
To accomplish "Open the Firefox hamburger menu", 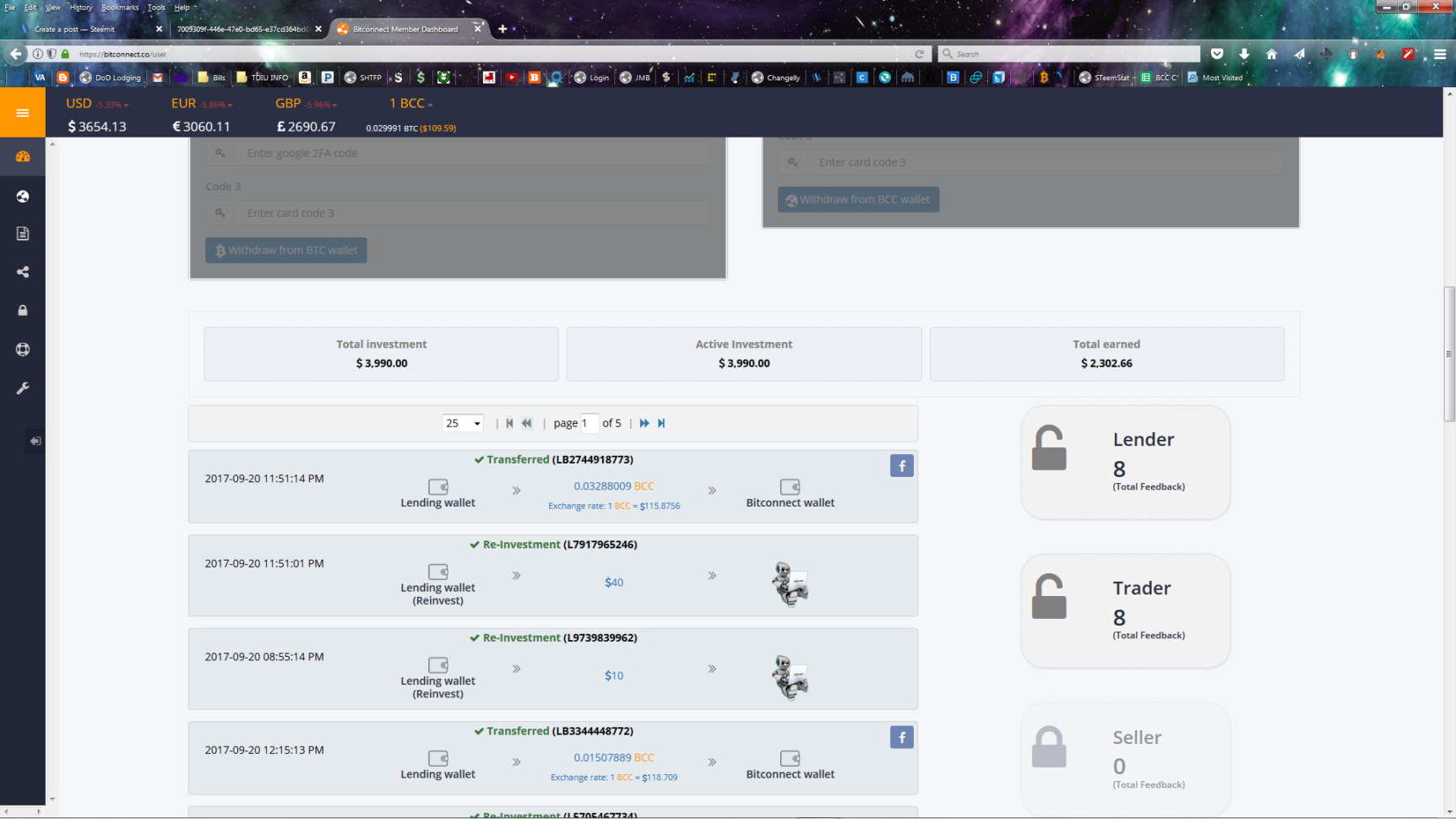I will point(1440,54).
